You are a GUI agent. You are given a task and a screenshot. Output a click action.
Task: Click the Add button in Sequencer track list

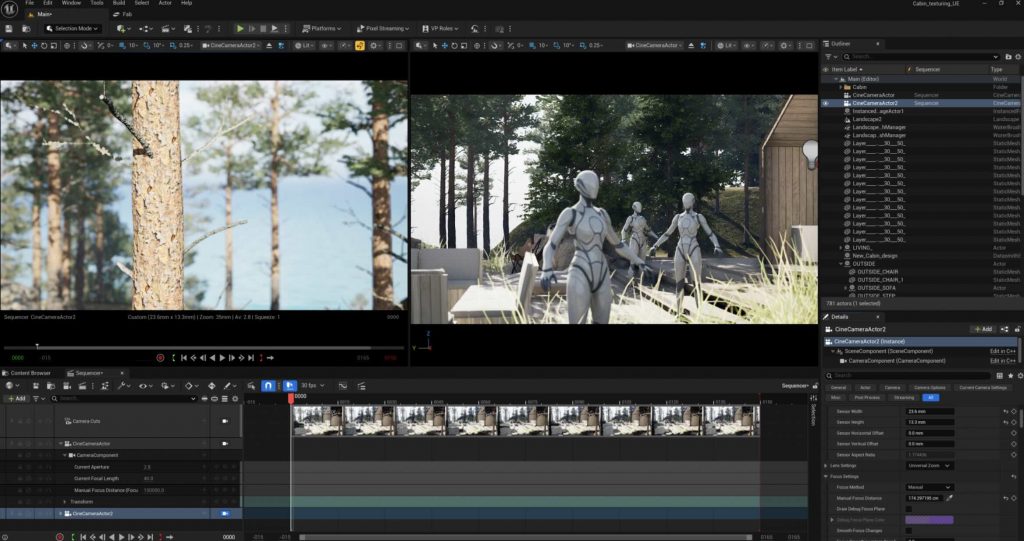[x=16, y=398]
